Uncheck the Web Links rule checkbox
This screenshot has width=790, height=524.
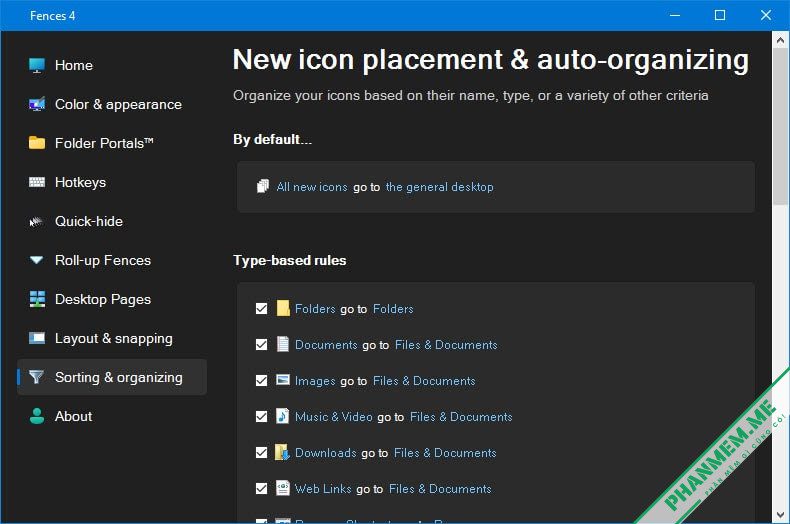pos(261,489)
